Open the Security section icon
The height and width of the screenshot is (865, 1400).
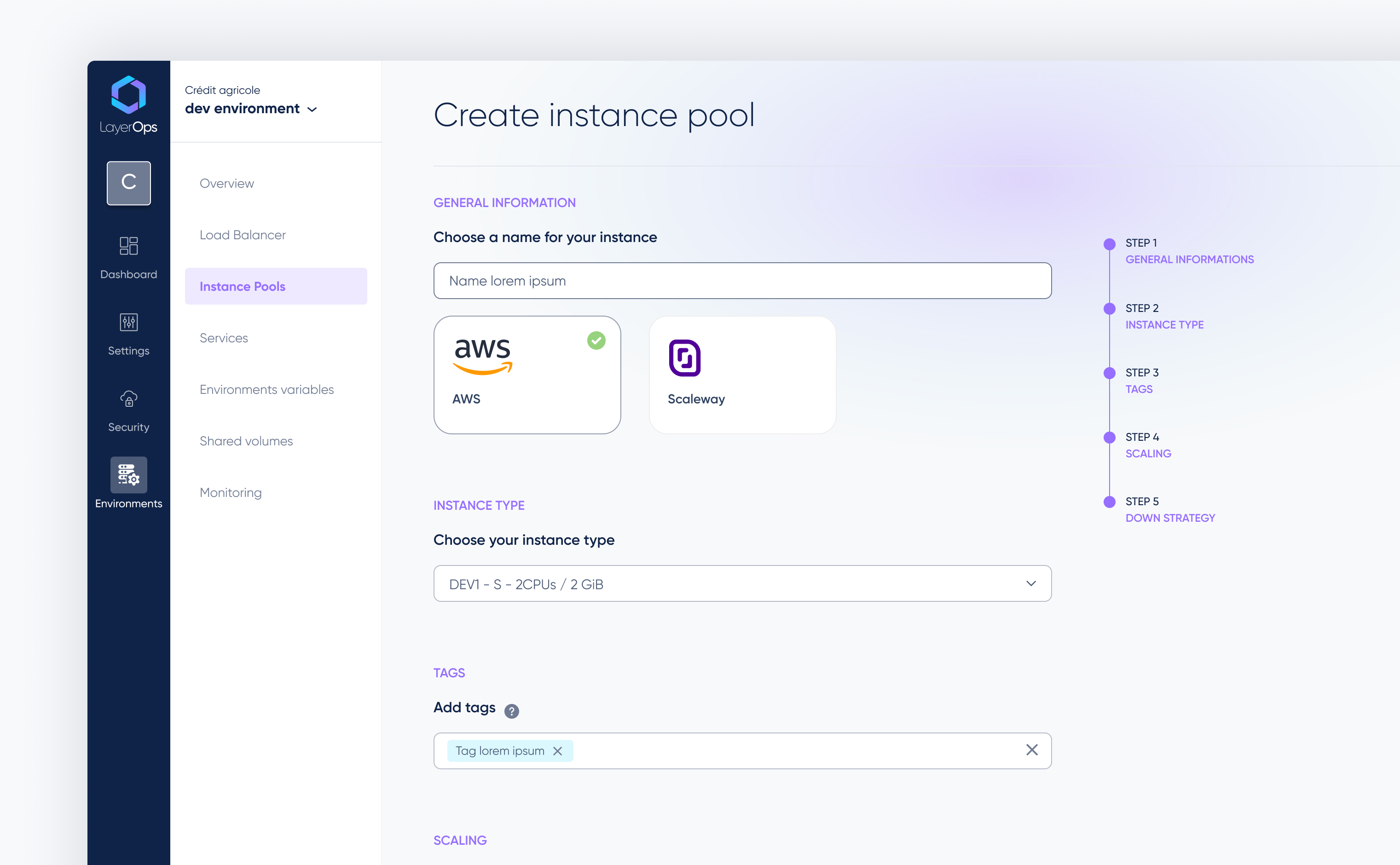coord(128,399)
